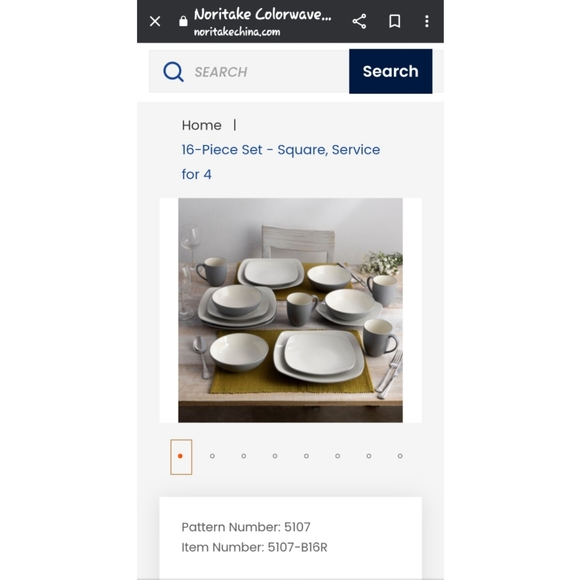This screenshot has height=580, width=580.
Task: Focus the SEARCH text input field
Action: point(249,71)
